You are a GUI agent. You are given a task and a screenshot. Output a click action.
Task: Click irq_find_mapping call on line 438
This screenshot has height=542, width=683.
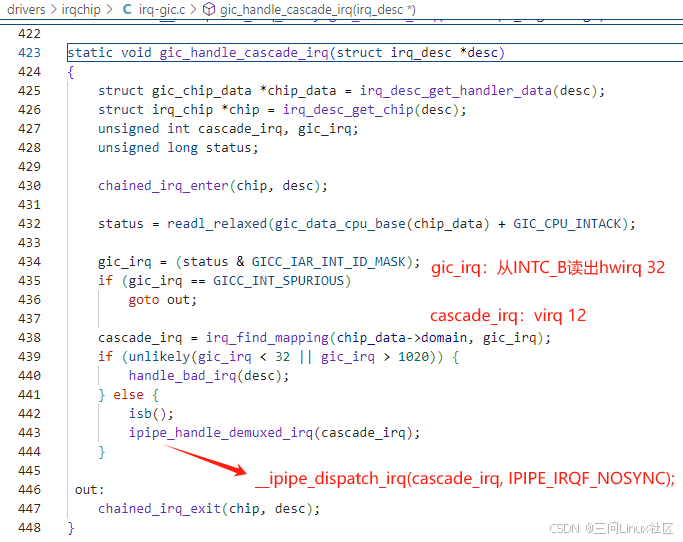click(x=267, y=338)
